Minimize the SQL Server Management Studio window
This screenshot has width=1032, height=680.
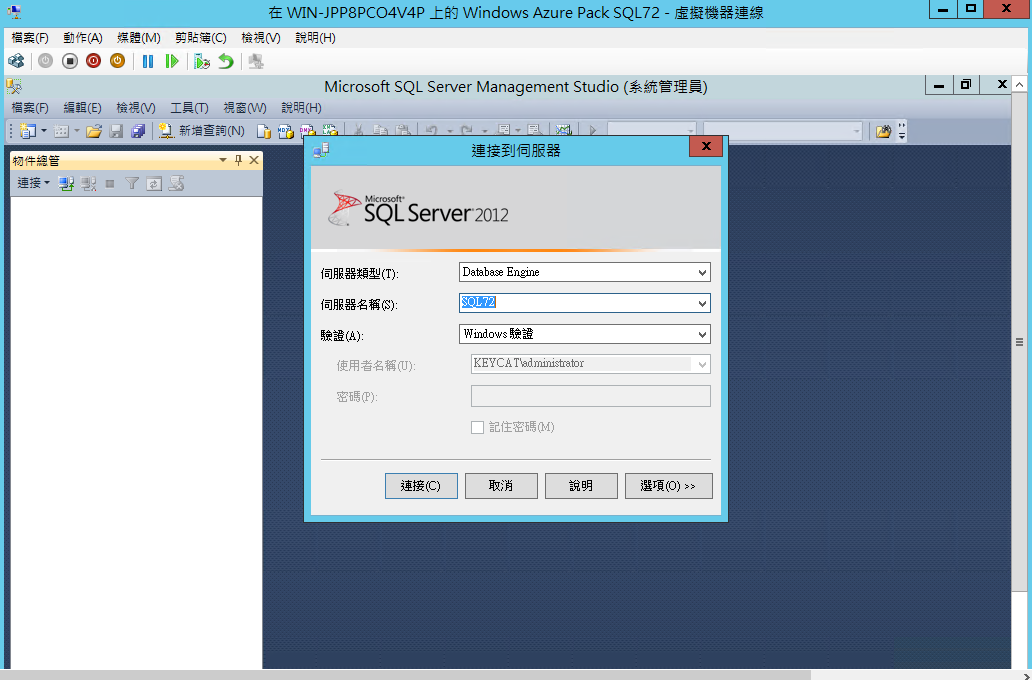coord(939,85)
